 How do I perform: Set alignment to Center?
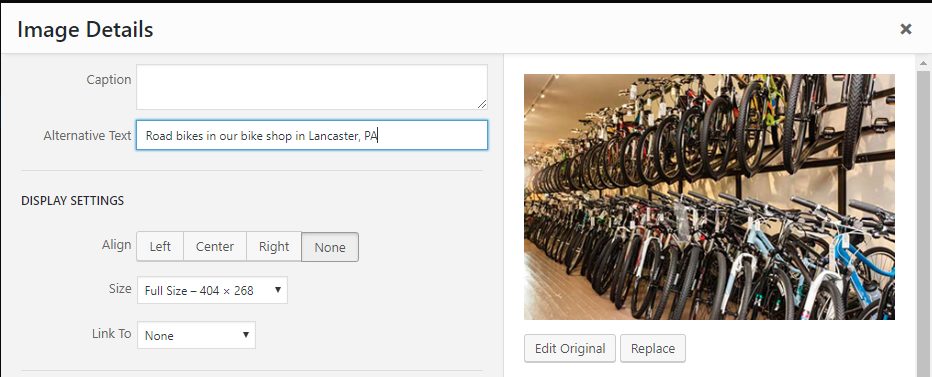click(215, 246)
